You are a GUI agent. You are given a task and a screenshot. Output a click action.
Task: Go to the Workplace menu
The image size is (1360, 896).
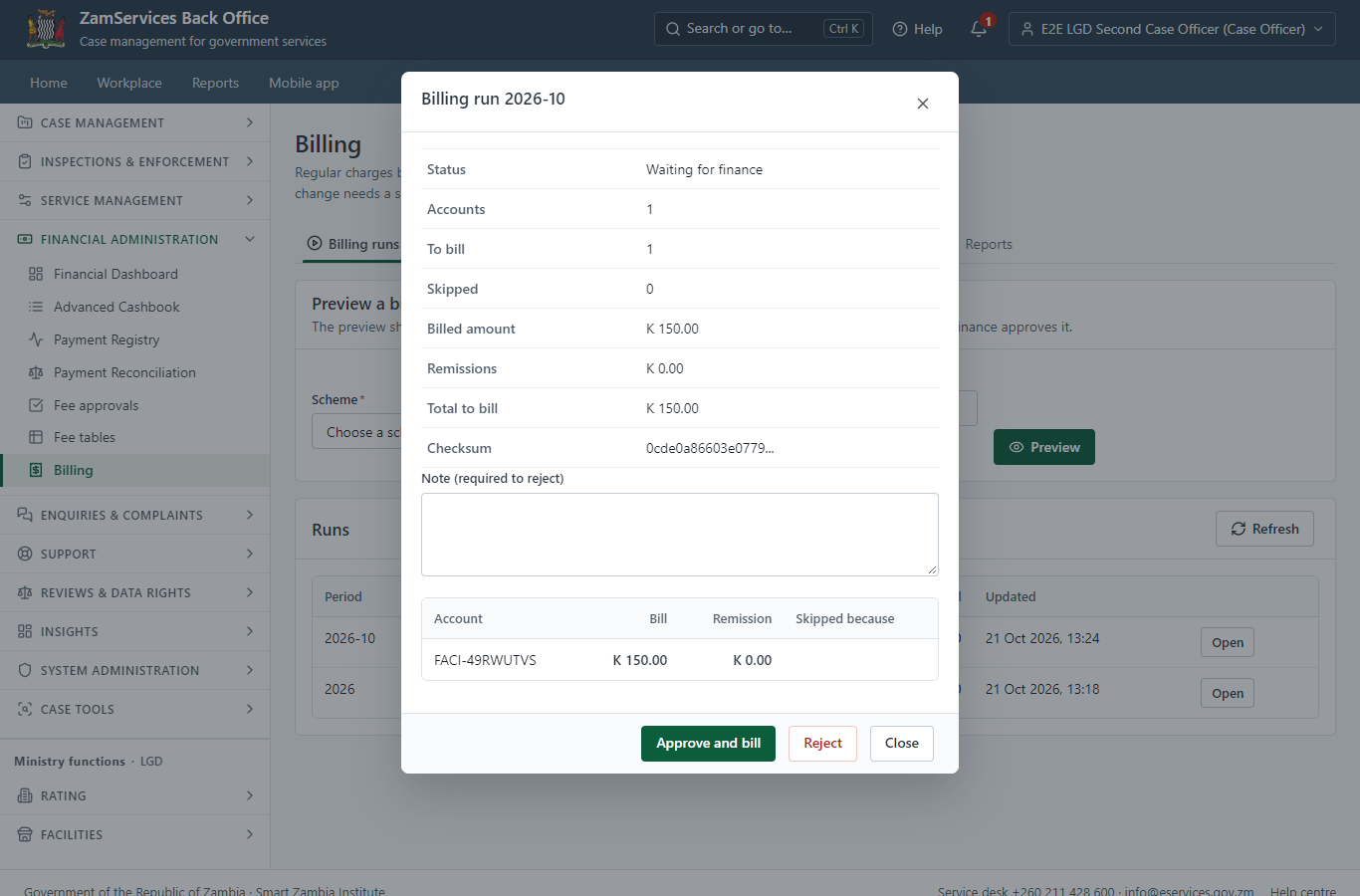click(x=129, y=83)
